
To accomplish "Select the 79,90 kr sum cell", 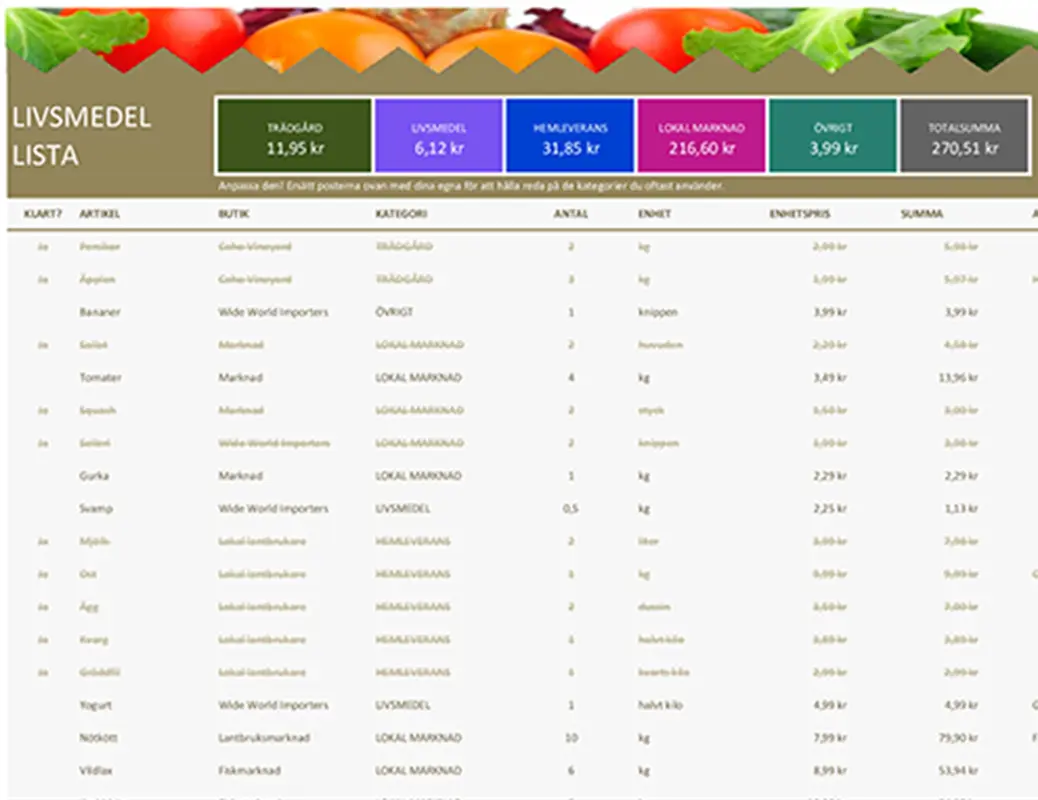I will click(957, 738).
